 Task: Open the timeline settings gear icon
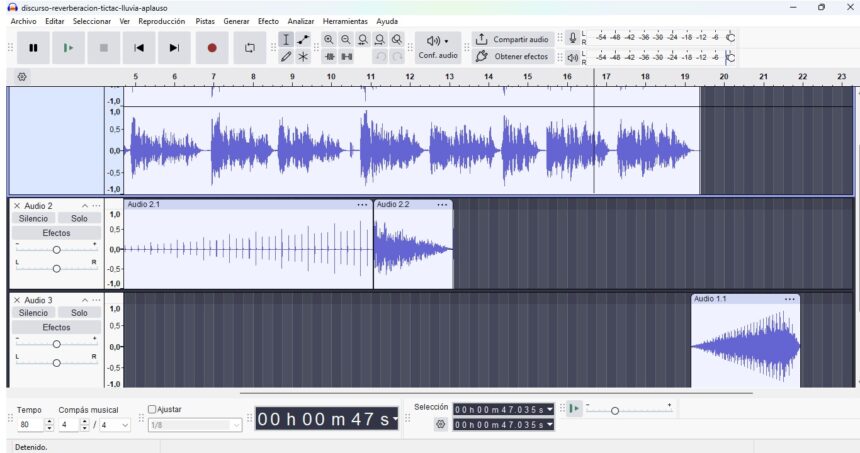pos(22,76)
